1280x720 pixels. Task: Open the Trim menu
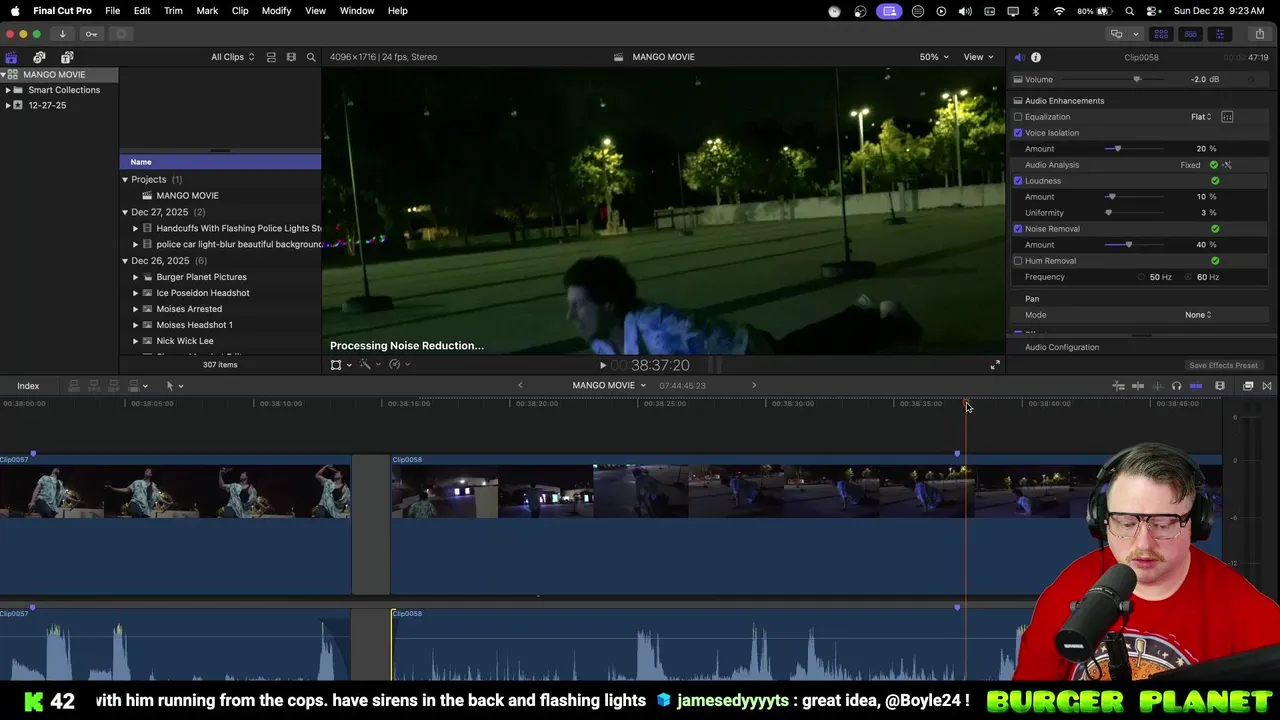pyautogui.click(x=173, y=11)
